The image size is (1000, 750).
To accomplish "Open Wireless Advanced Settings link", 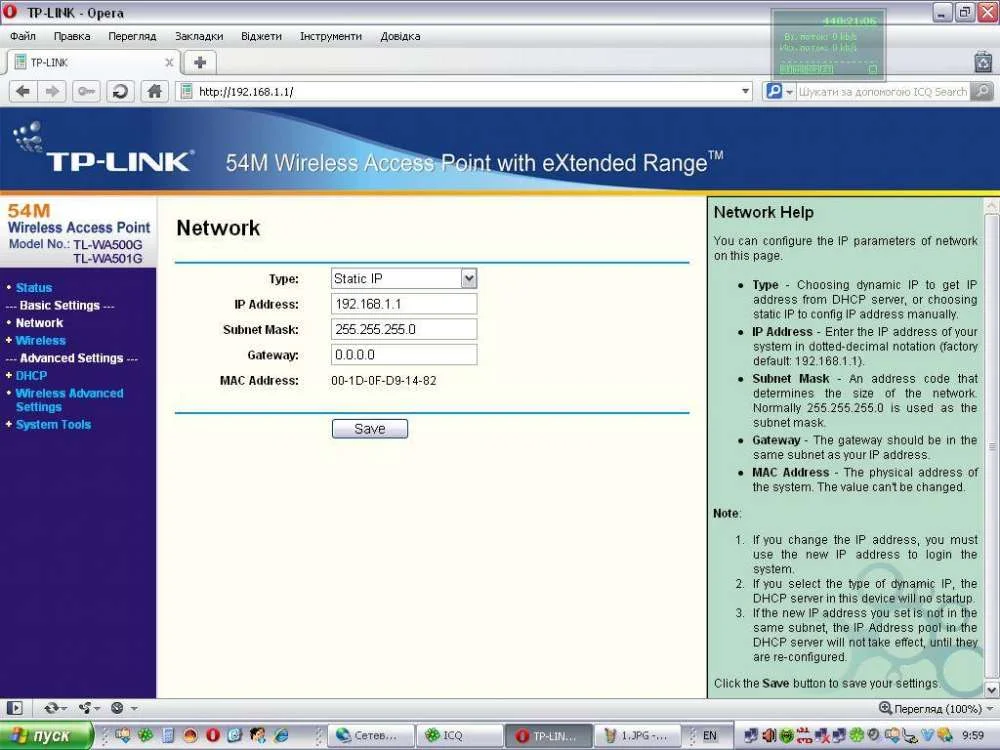I will point(70,400).
